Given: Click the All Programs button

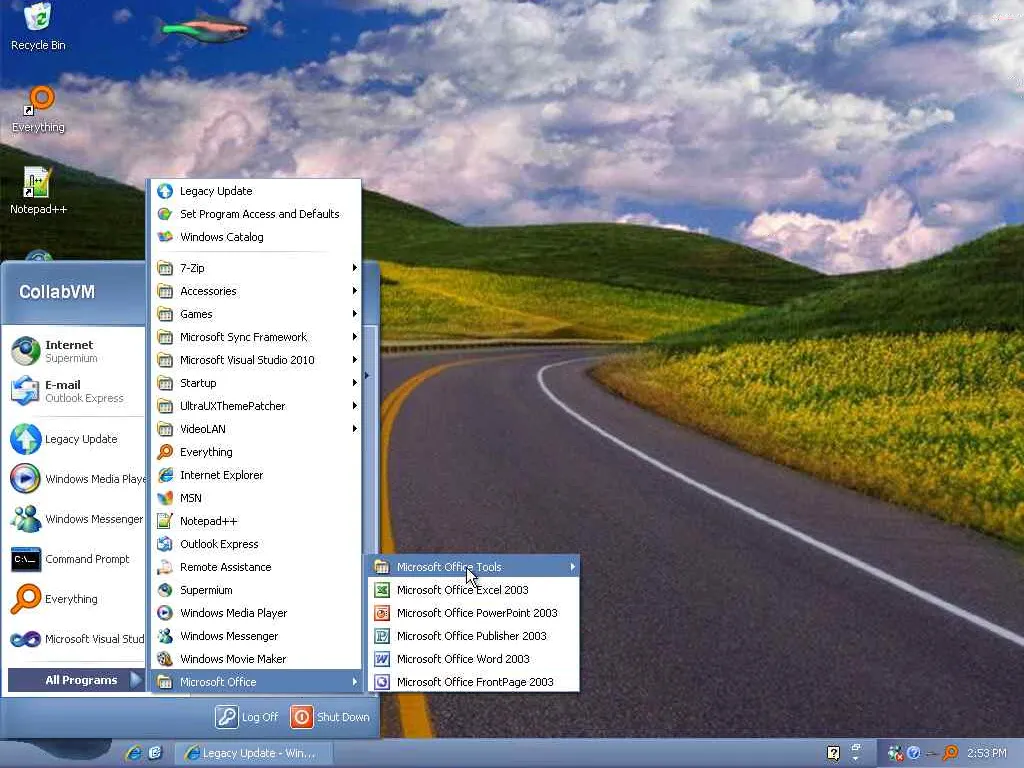Looking at the screenshot, I should tap(76, 680).
